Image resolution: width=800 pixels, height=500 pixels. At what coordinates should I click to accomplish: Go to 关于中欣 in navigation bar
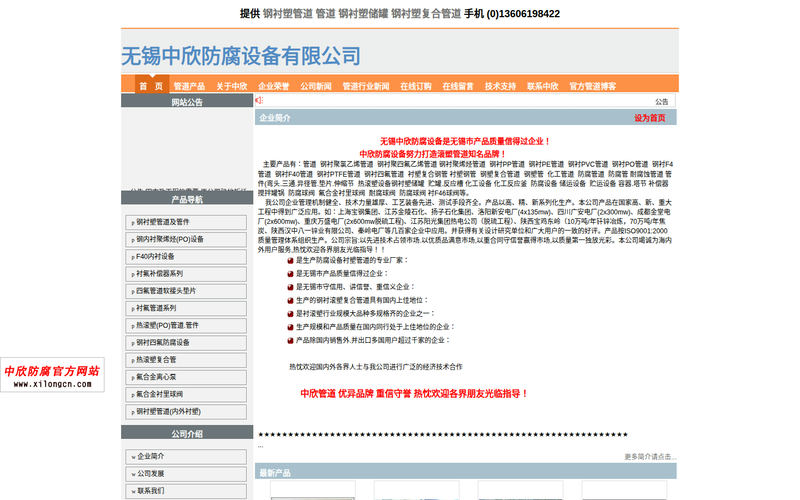(x=232, y=86)
